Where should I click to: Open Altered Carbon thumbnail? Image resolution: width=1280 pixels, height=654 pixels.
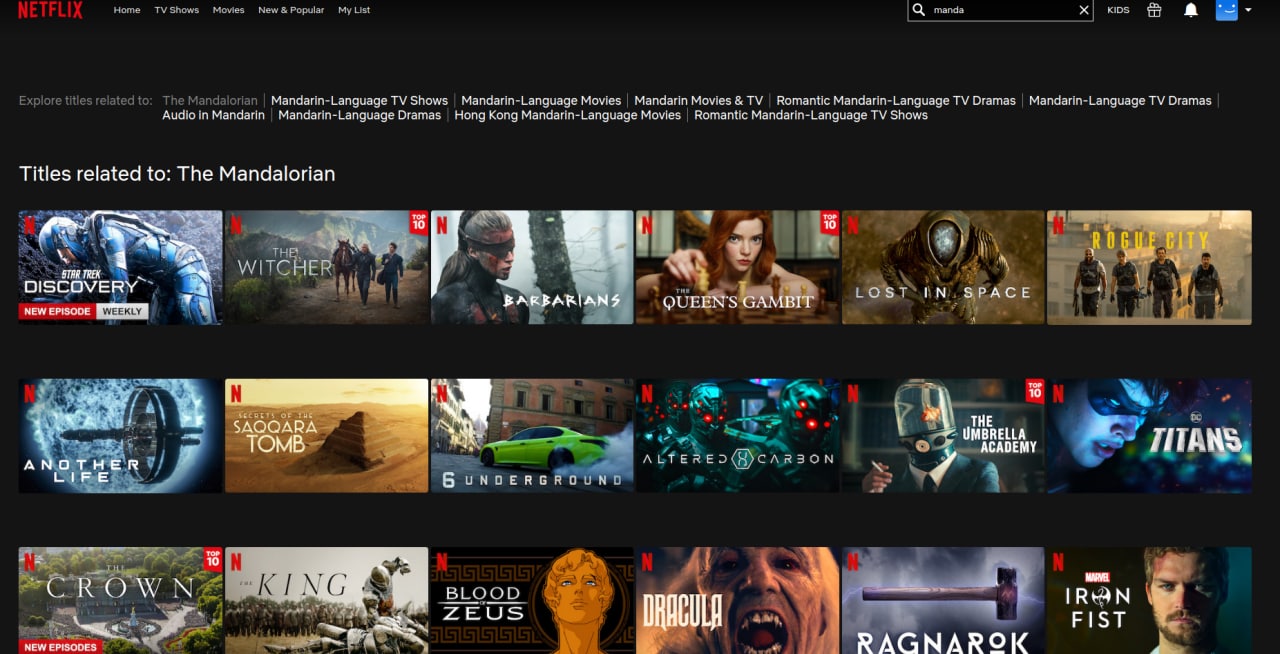[738, 435]
